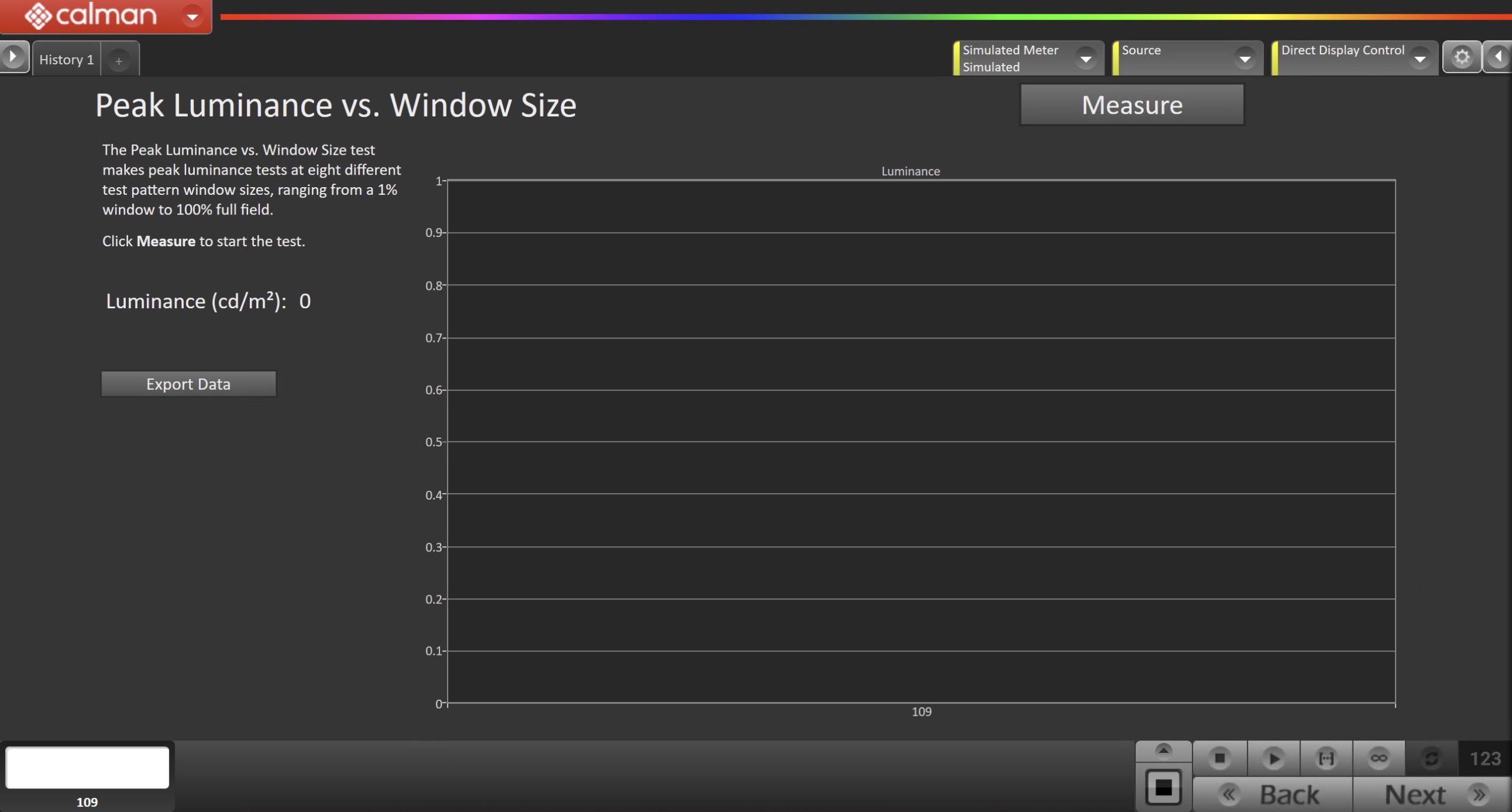Click the window pattern square icon
The image size is (1512, 812).
click(1163, 787)
